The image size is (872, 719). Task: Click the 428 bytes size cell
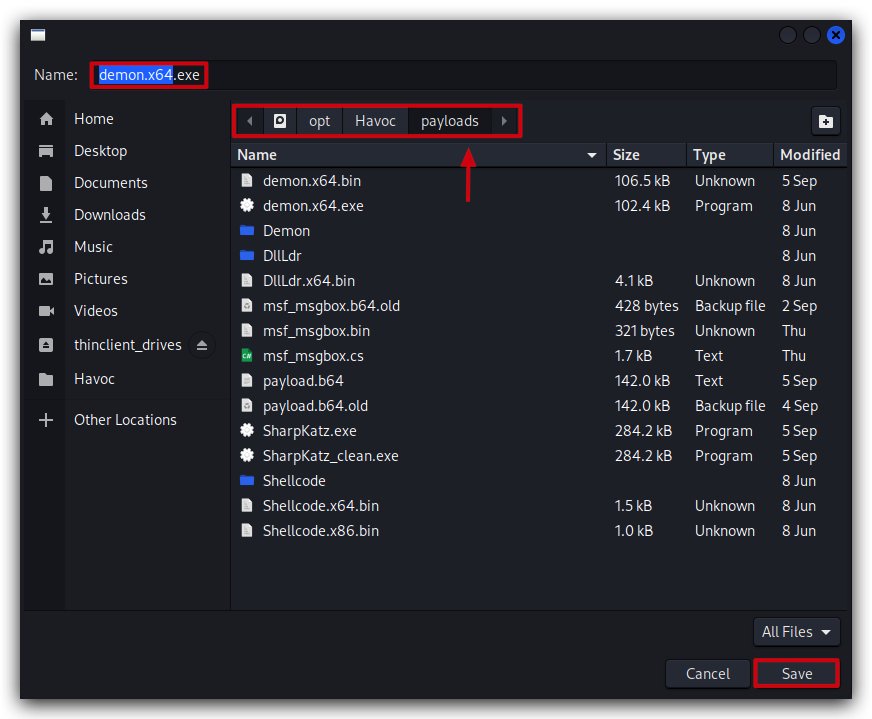click(x=646, y=306)
